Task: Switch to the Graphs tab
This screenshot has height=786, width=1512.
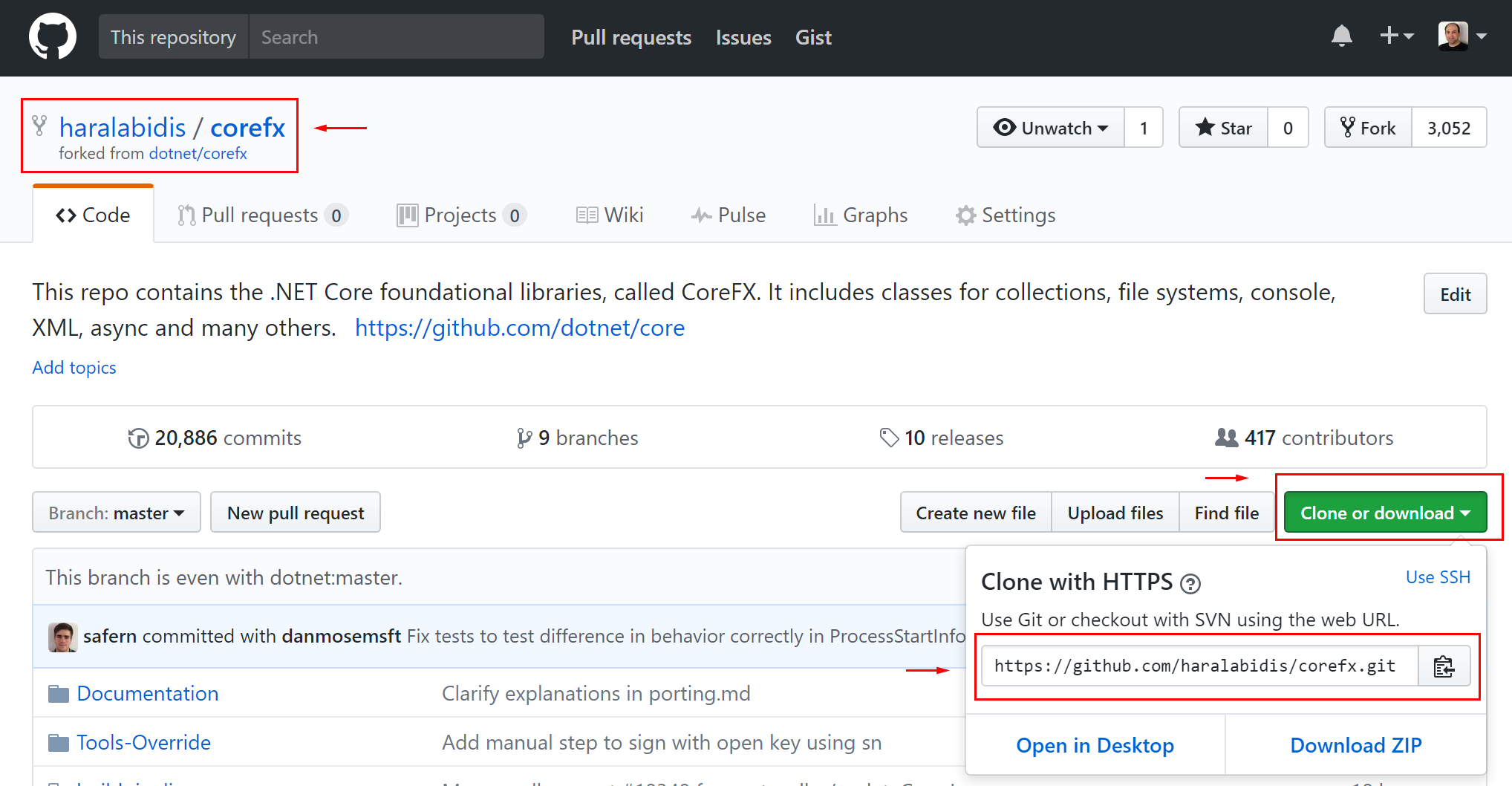Action: pos(861,215)
